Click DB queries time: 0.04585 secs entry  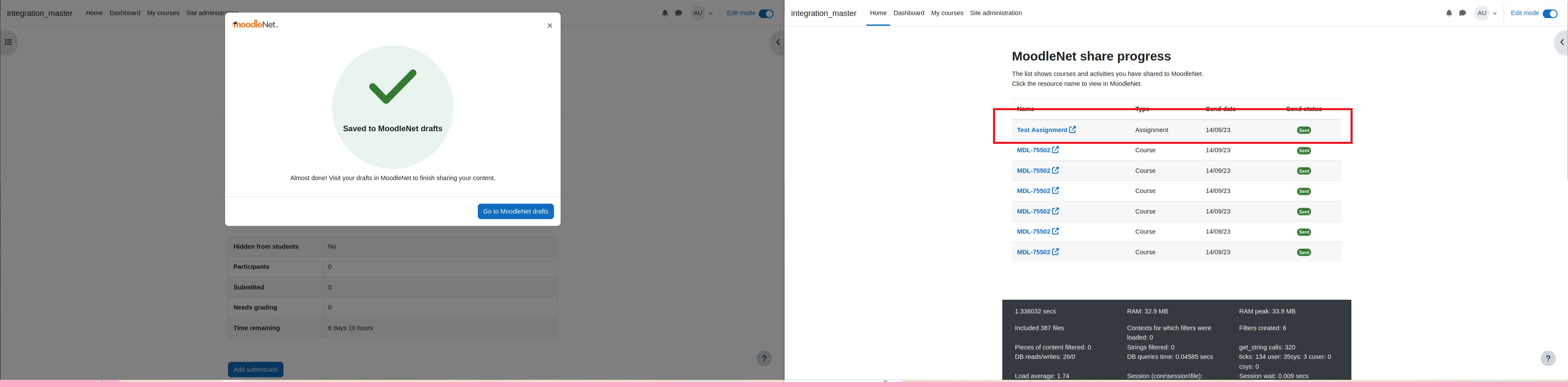click(1170, 357)
